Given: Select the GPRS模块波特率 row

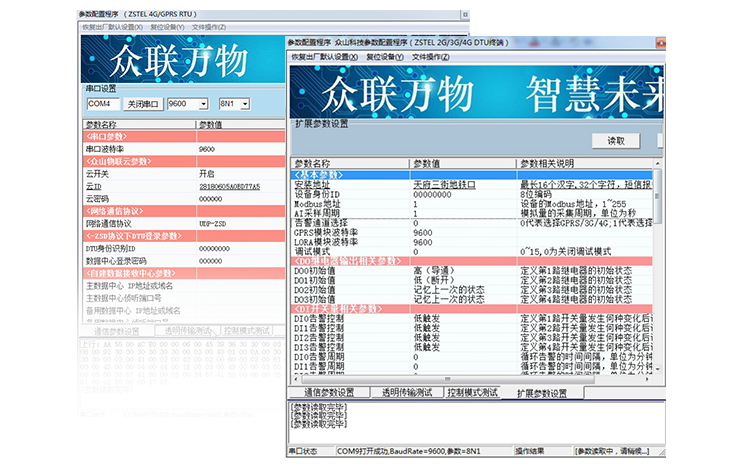Looking at the screenshot, I should 471,233.
